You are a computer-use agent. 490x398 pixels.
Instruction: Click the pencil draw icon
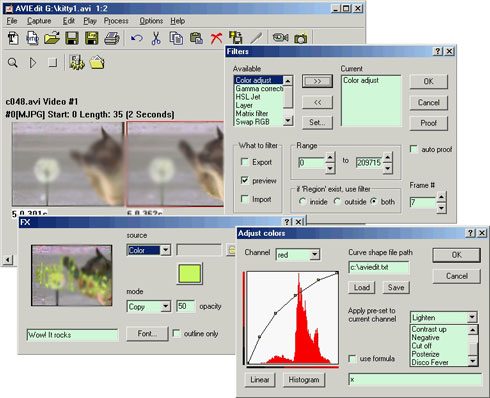click(x=256, y=38)
